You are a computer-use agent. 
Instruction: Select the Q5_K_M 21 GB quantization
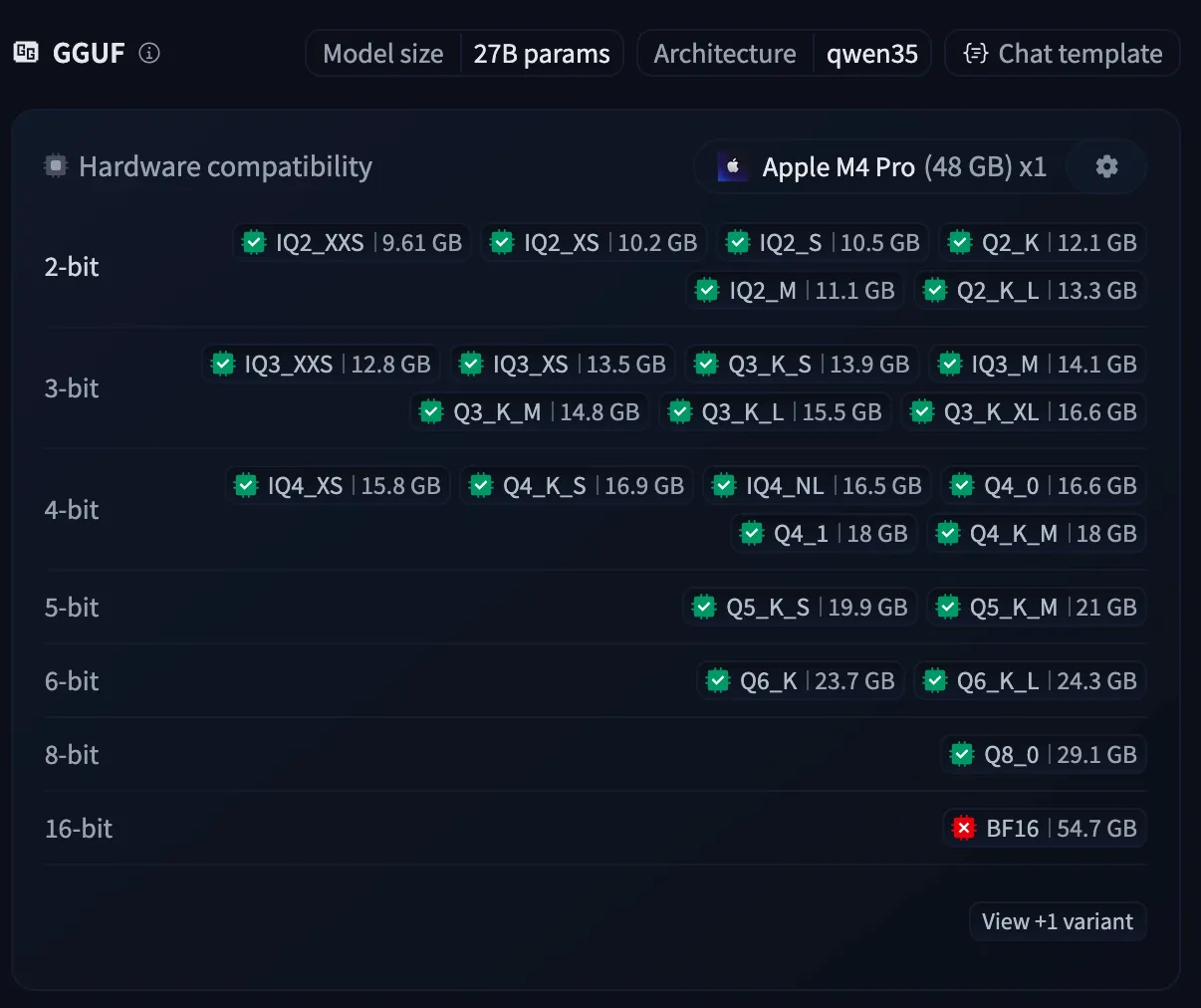[1037, 607]
